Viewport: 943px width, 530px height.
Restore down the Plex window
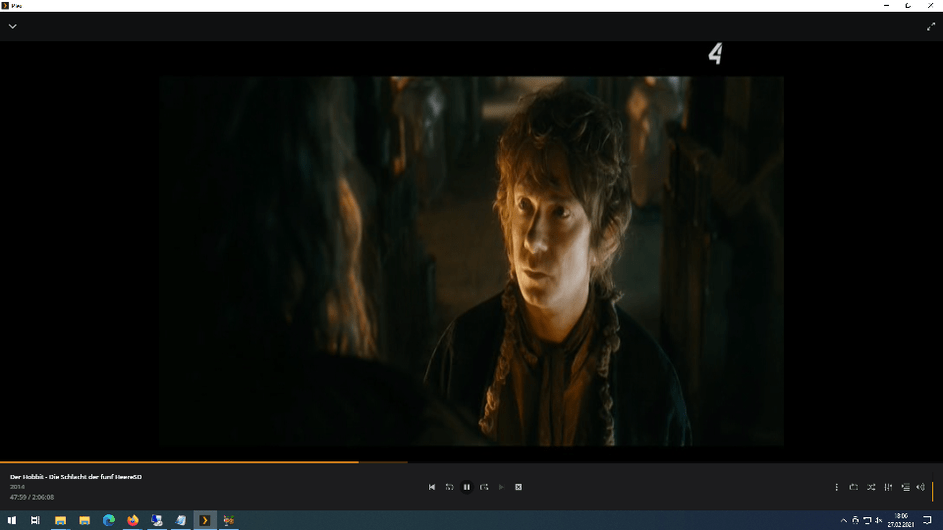point(908,5)
